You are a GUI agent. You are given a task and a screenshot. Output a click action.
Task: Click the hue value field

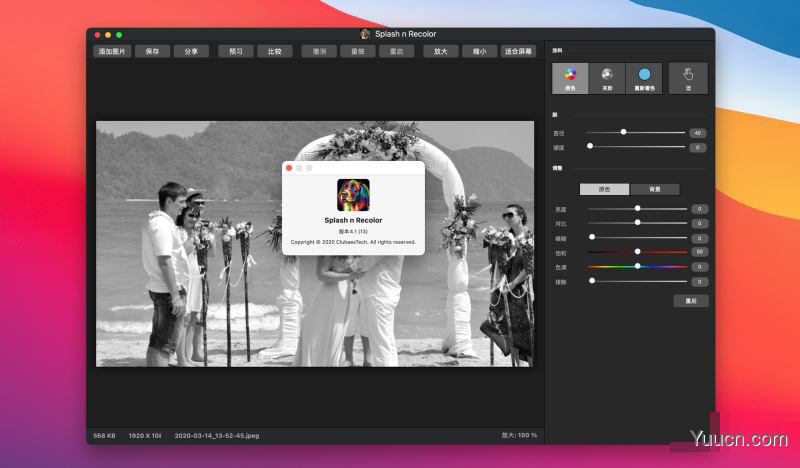pyautogui.click(x=699, y=266)
